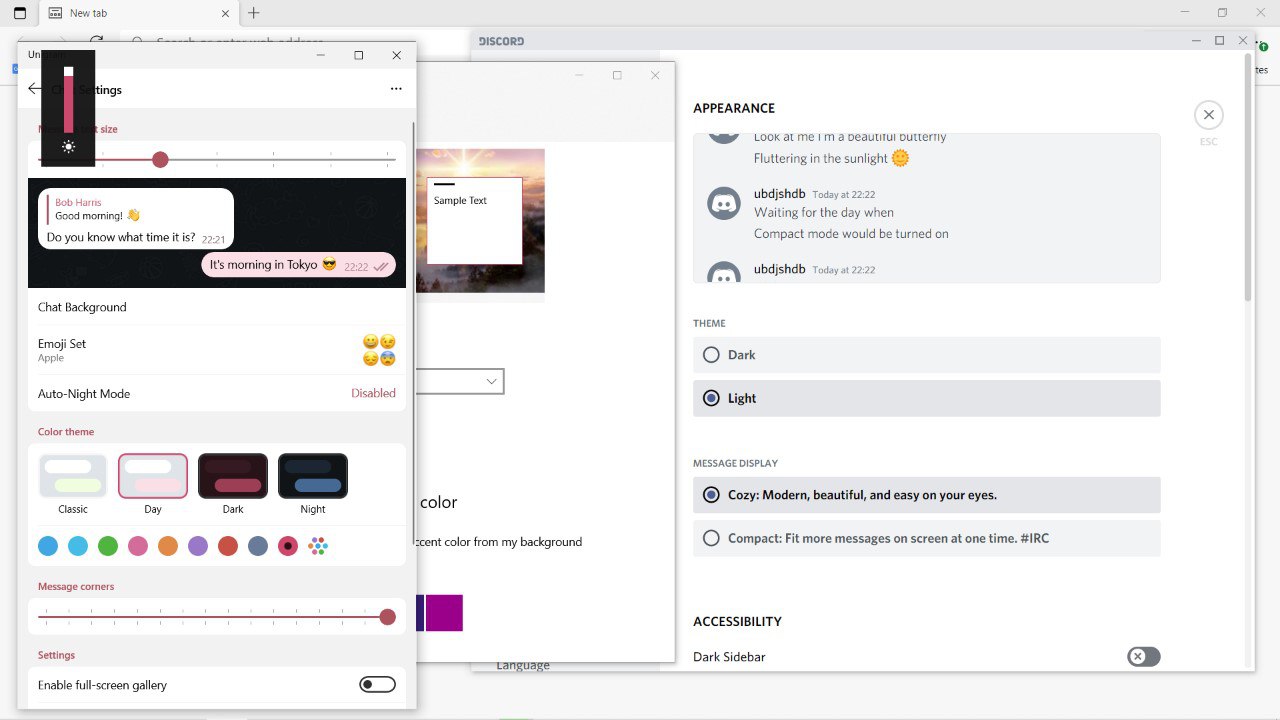Image resolution: width=1280 pixels, height=720 pixels.
Task: Pick the selected crimson accent color
Action: pyautogui.click(x=288, y=546)
